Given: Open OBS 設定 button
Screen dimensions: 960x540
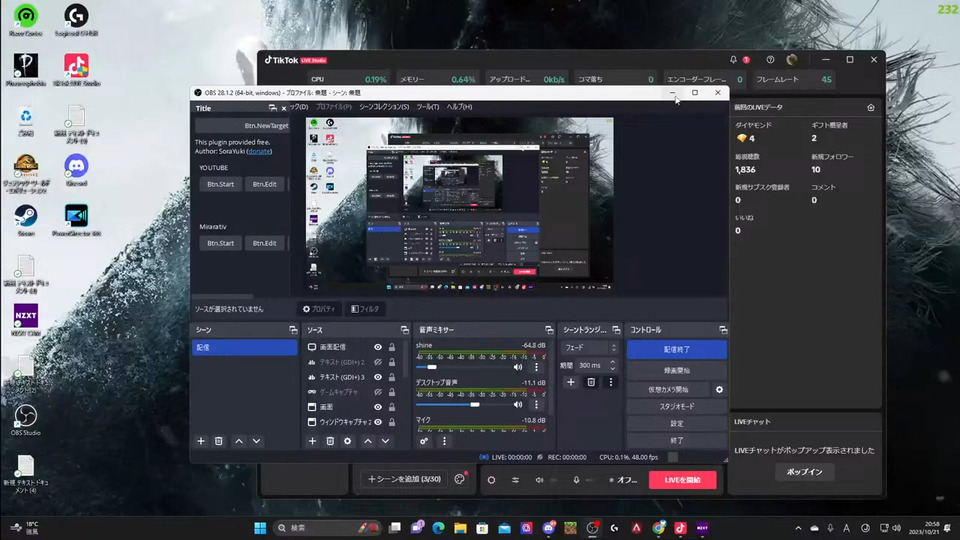Looking at the screenshot, I should tap(677, 424).
